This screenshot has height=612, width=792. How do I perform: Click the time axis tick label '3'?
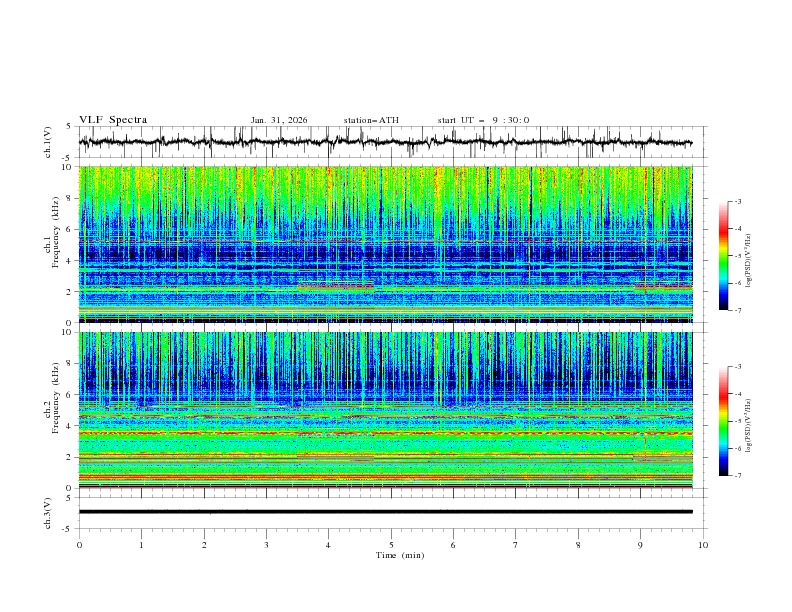click(x=266, y=545)
